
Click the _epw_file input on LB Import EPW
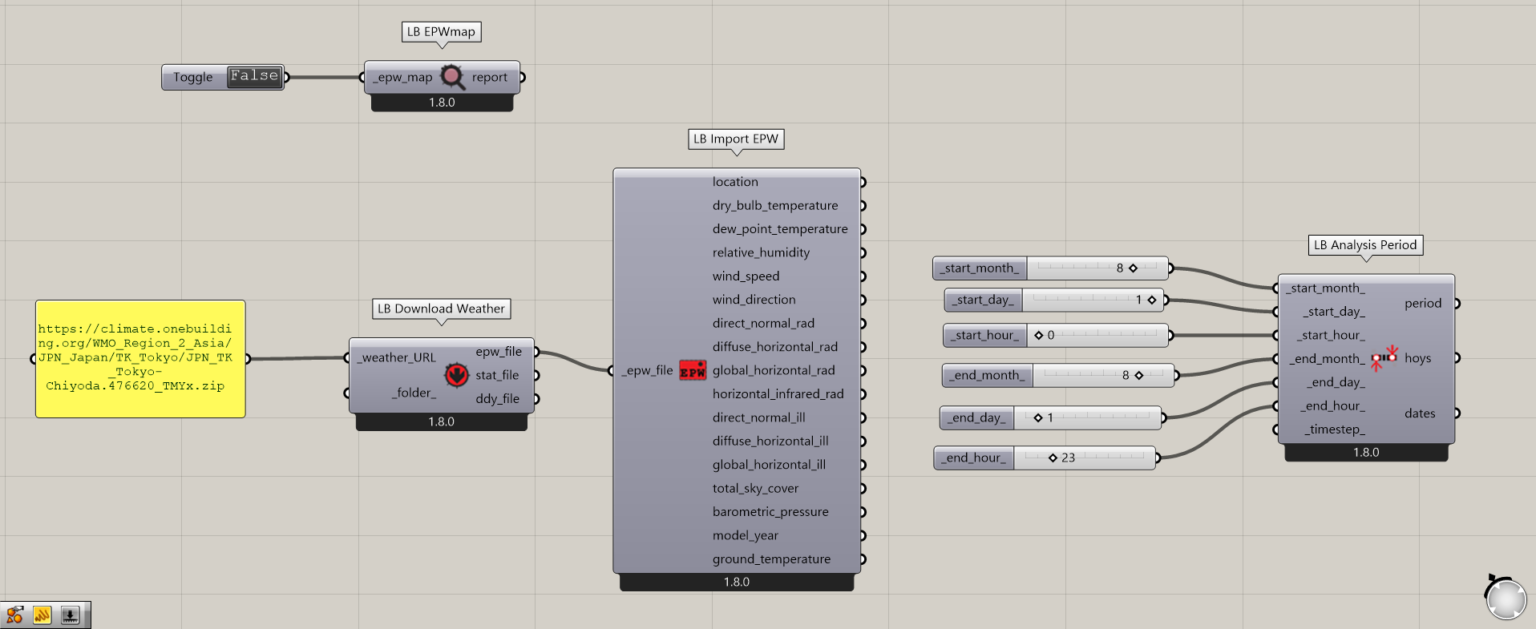click(647, 371)
